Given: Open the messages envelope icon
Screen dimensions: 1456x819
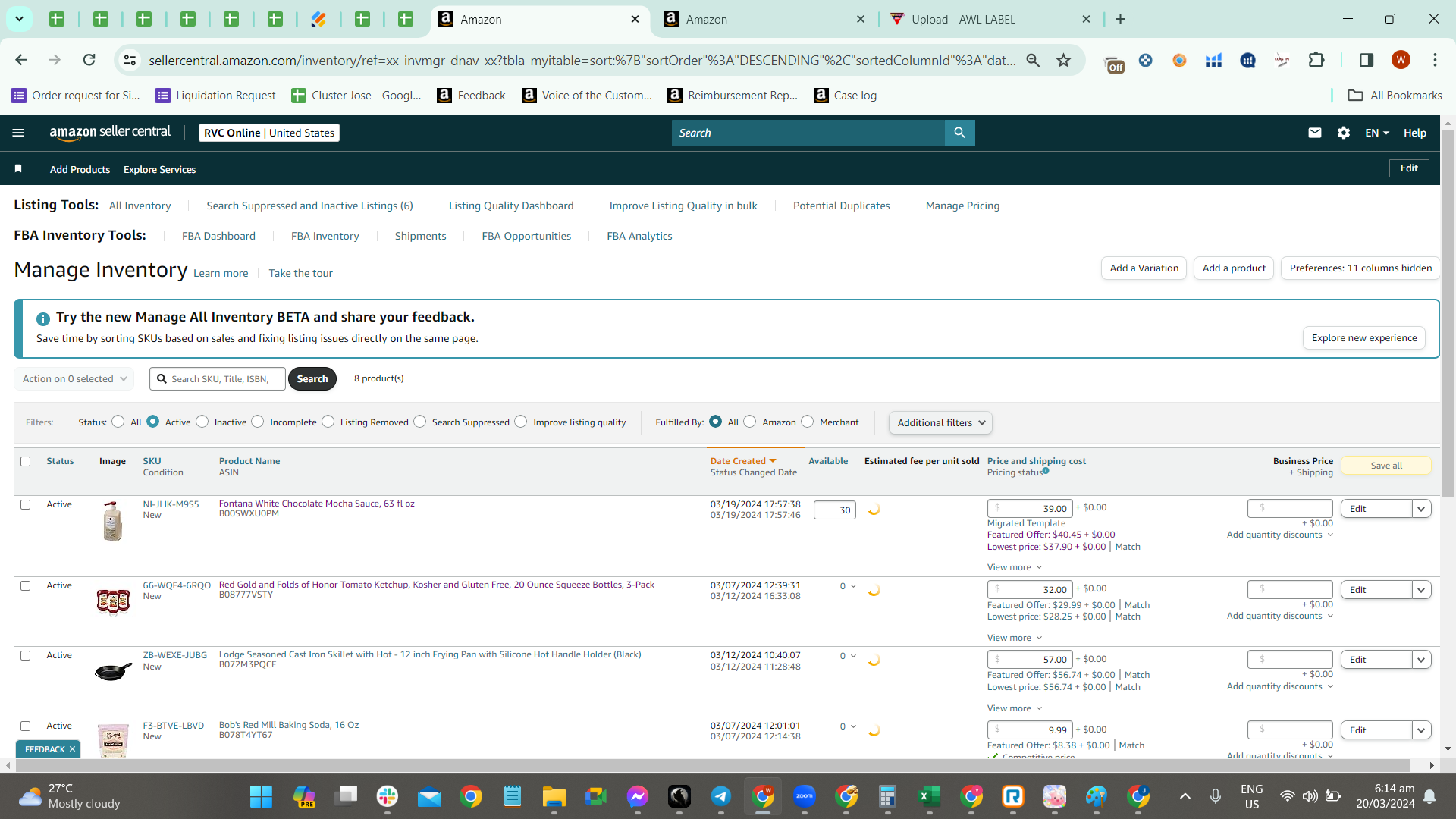Looking at the screenshot, I should pyautogui.click(x=1315, y=133).
